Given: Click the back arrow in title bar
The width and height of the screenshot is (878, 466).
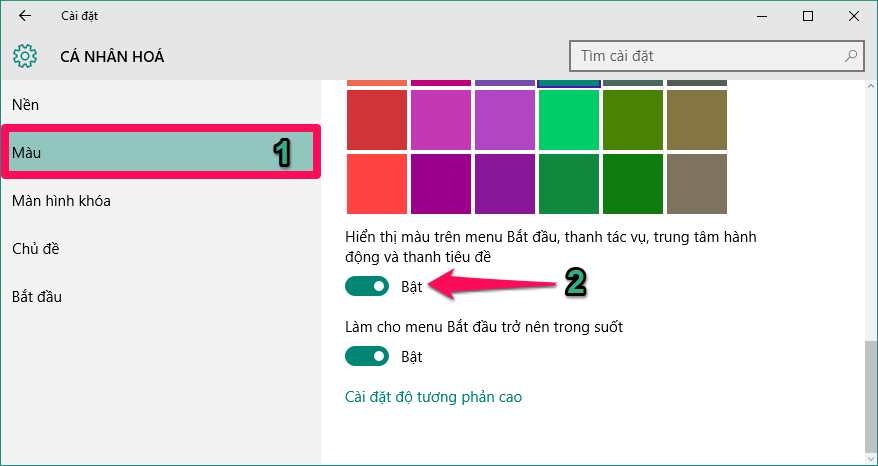Looking at the screenshot, I should pyautogui.click(x=24, y=16).
